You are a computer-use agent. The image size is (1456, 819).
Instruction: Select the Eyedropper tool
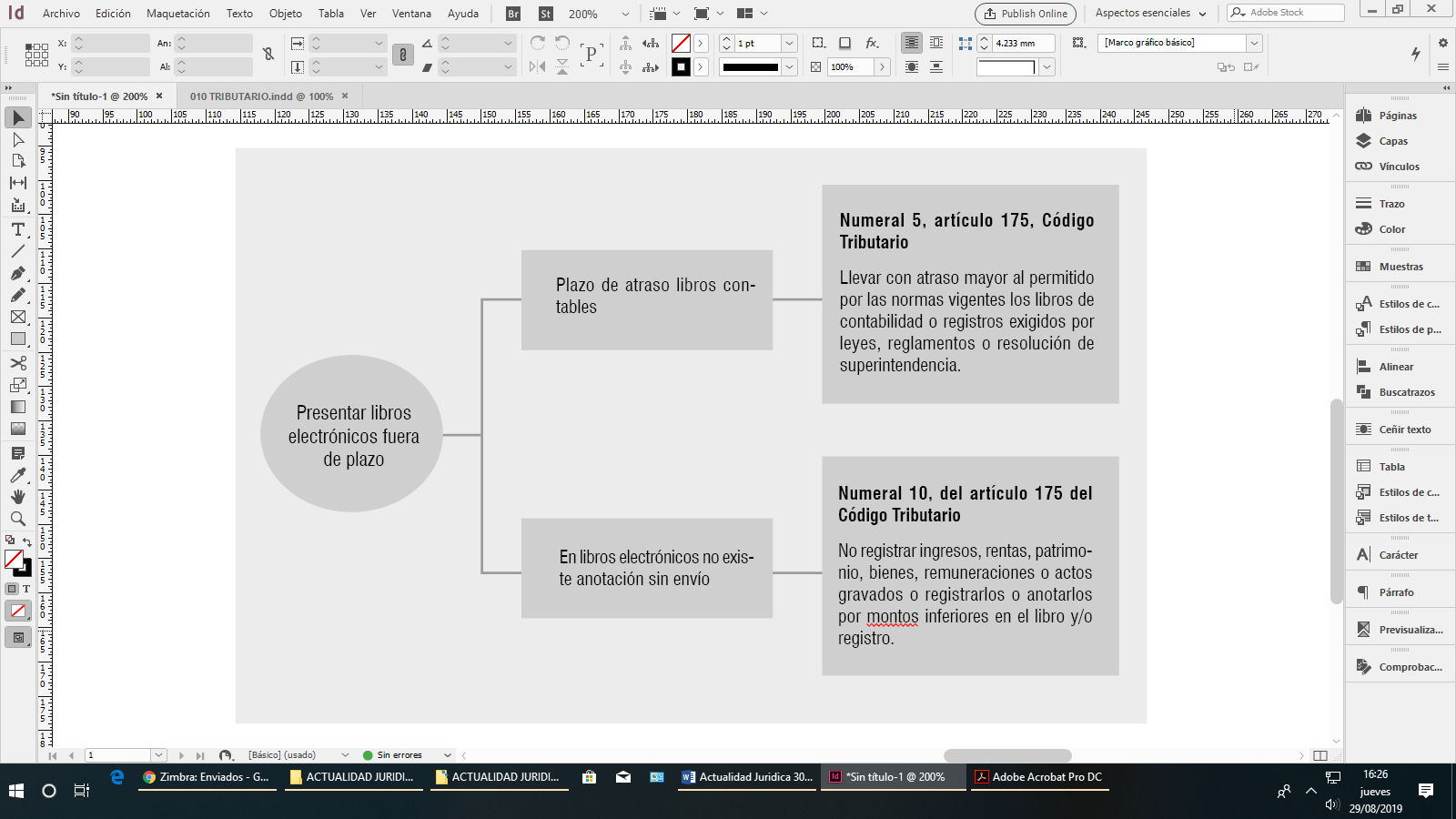(x=18, y=475)
